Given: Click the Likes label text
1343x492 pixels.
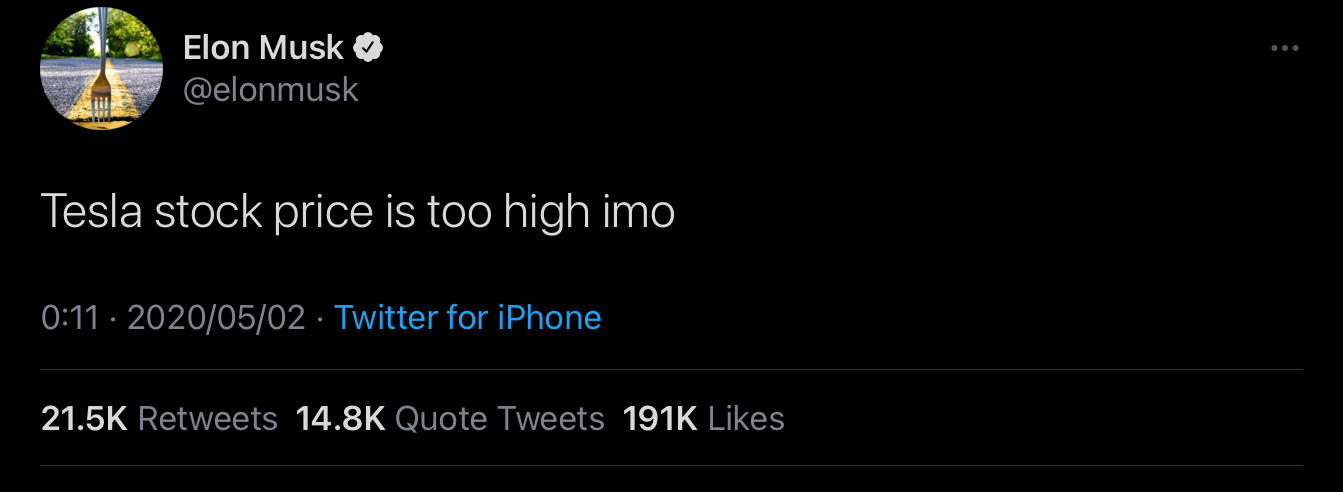Looking at the screenshot, I should [x=746, y=418].
